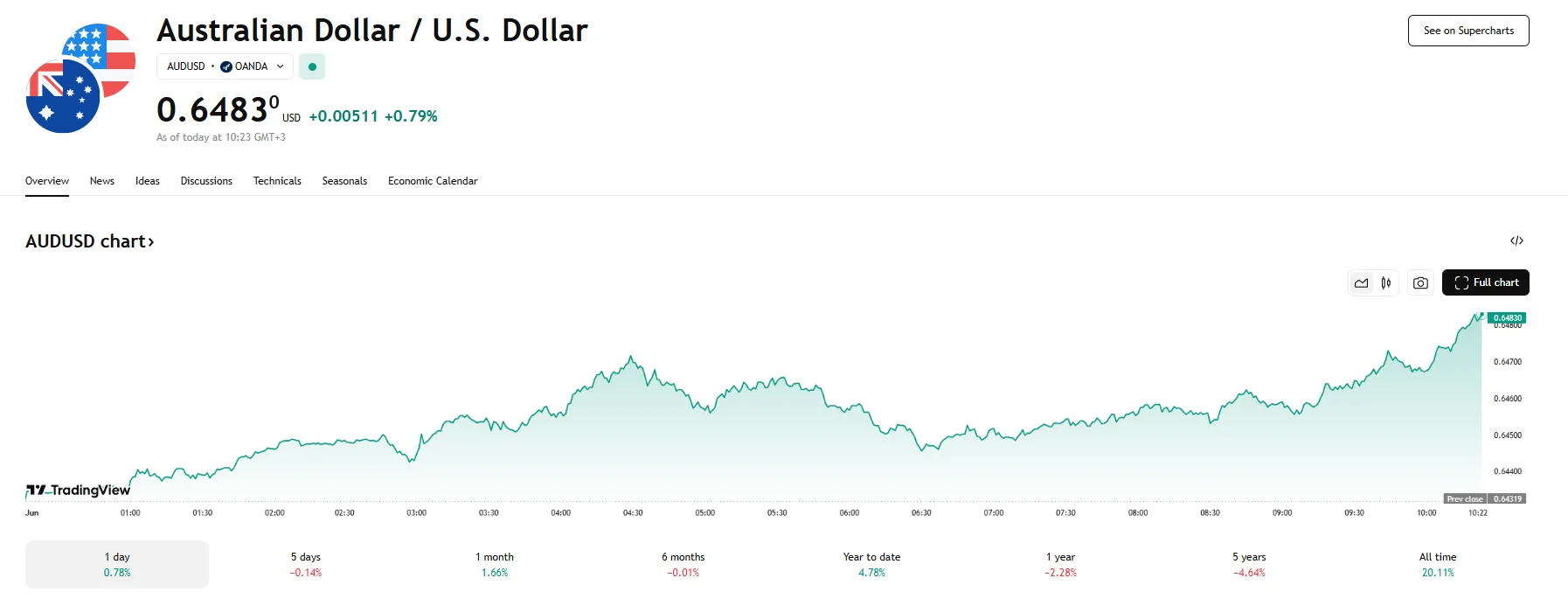
Task: Take a chart snapshot with camera icon
Action: (x=1420, y=282)
